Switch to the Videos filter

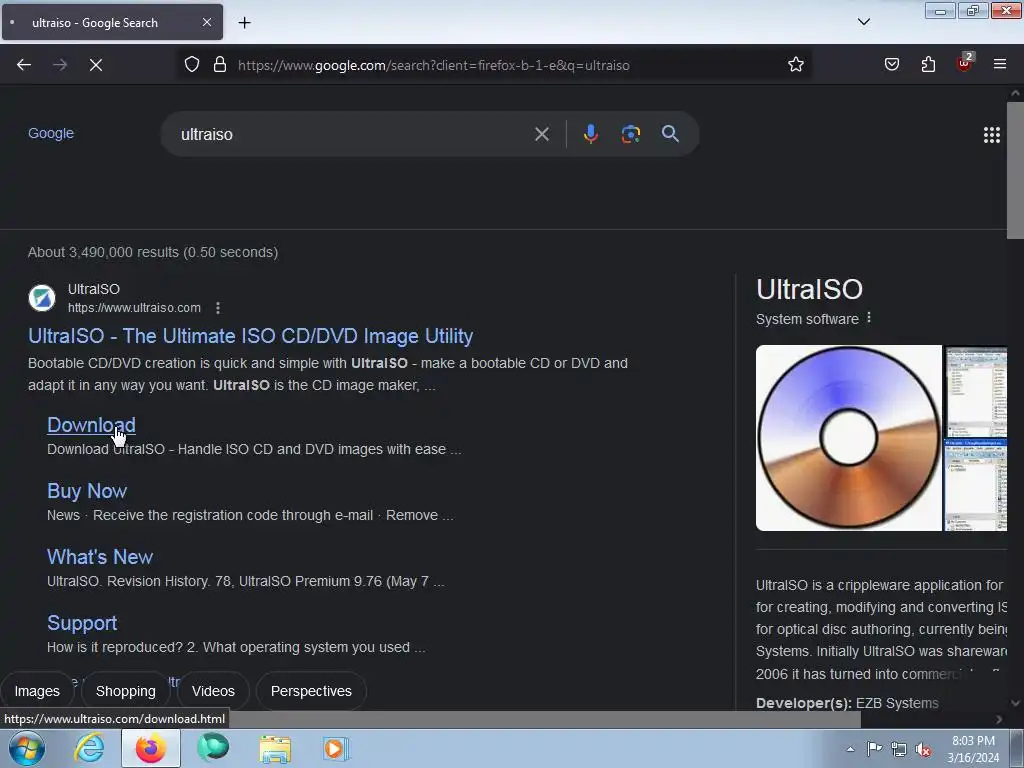(x=213, y=691)
